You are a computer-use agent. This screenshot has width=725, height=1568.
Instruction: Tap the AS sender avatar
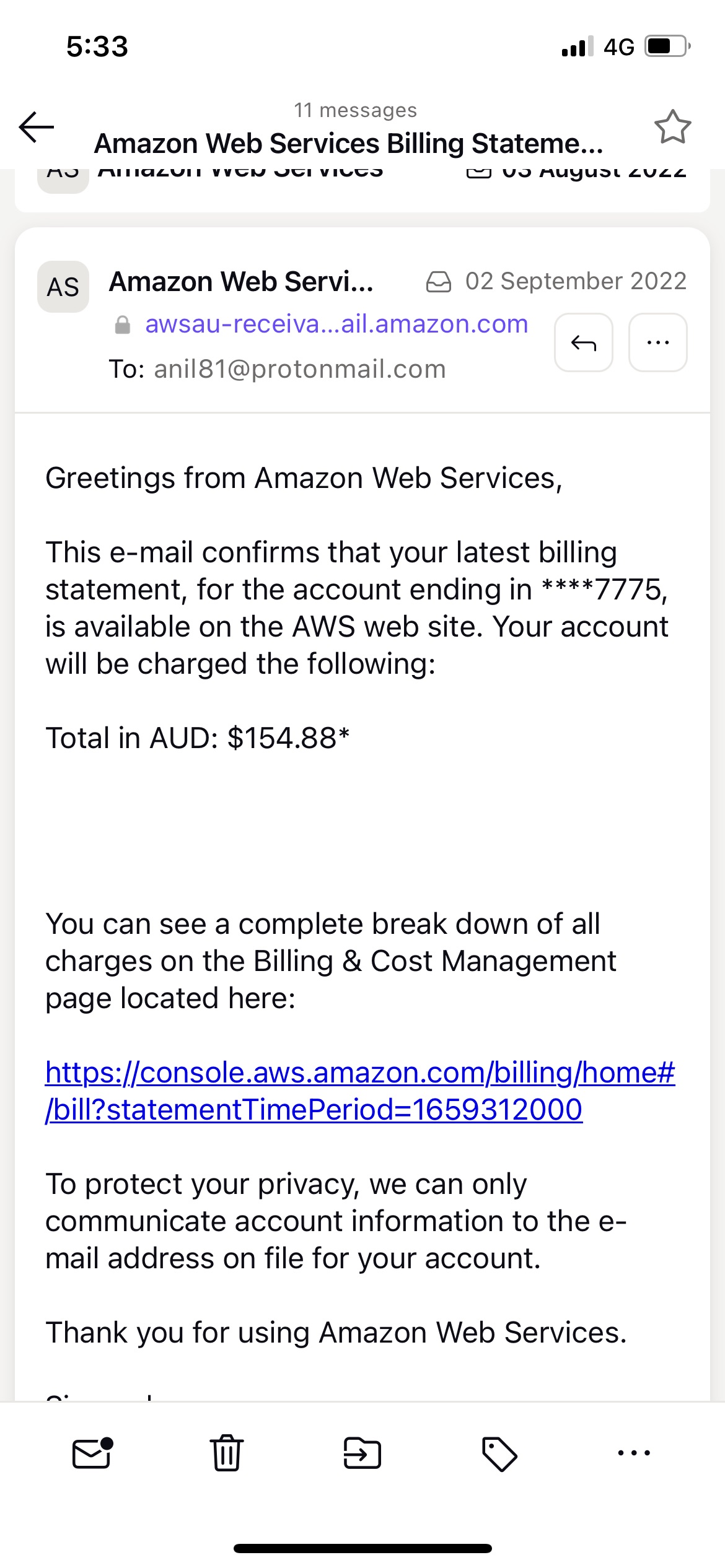63,287
